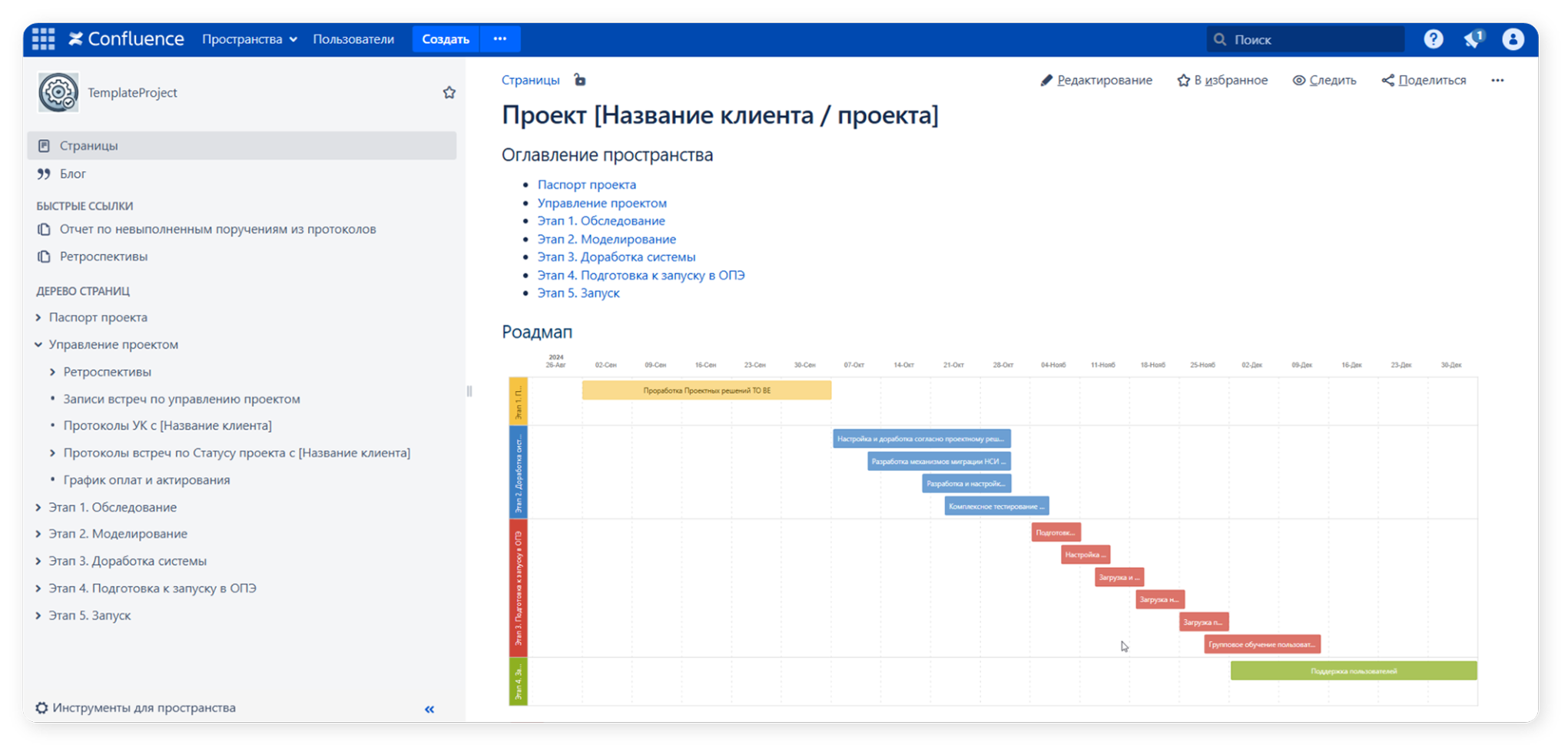This screenshot has height=752, width=1568.
Task: Click the help question mark icon
Action: [x=1433, y=39]
